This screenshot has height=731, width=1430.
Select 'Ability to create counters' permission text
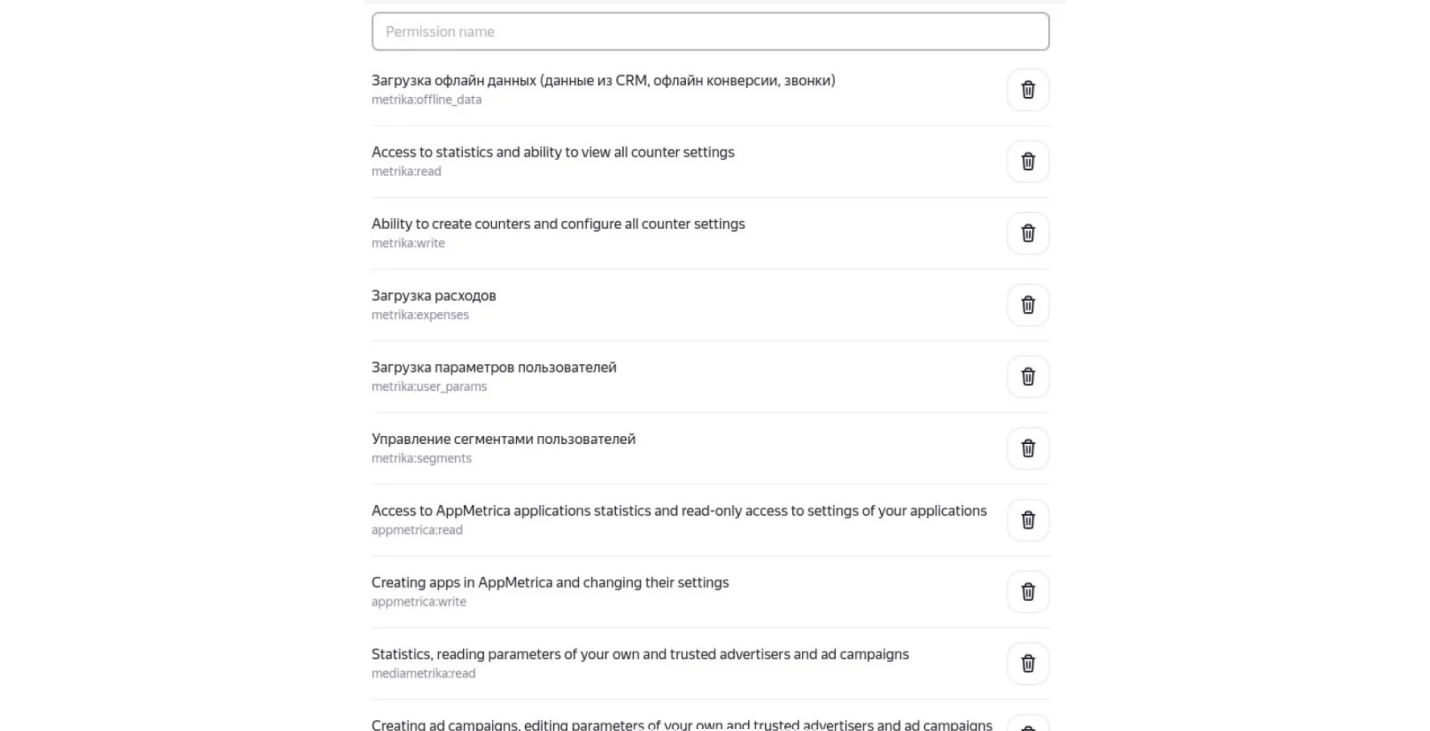point(558,224)
